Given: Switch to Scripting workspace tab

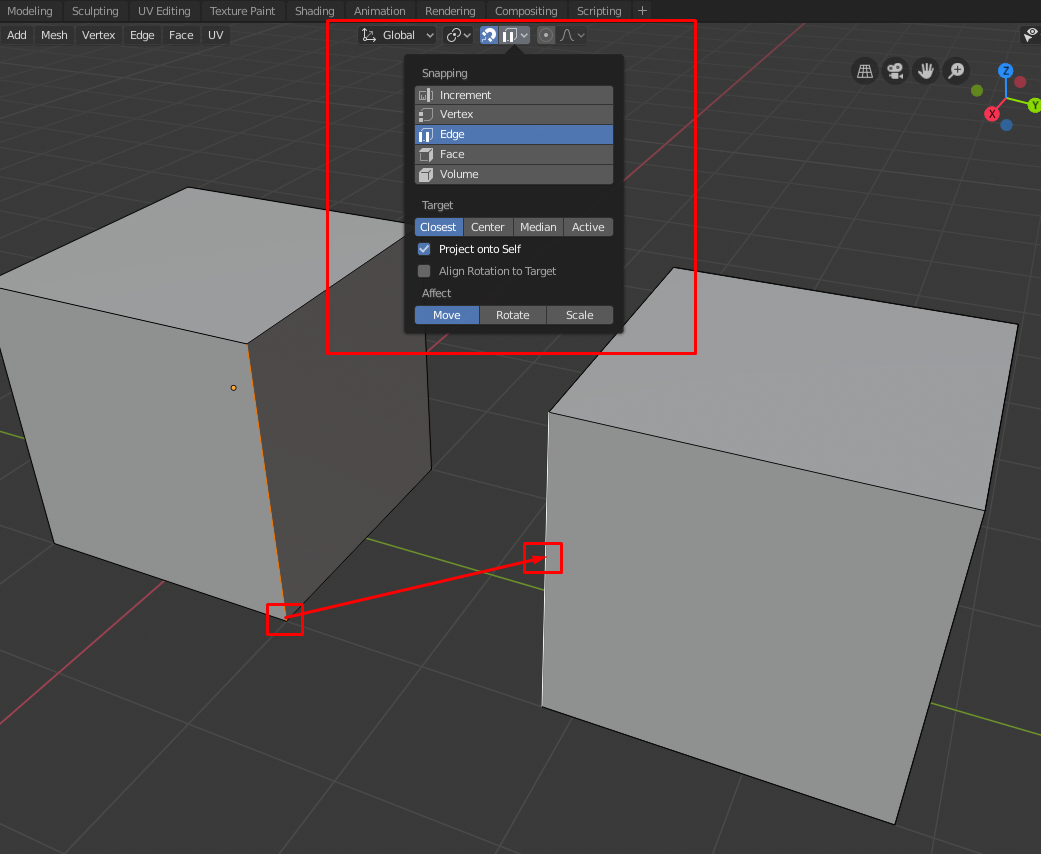Looking at the screenshot, I should point(599,11).
